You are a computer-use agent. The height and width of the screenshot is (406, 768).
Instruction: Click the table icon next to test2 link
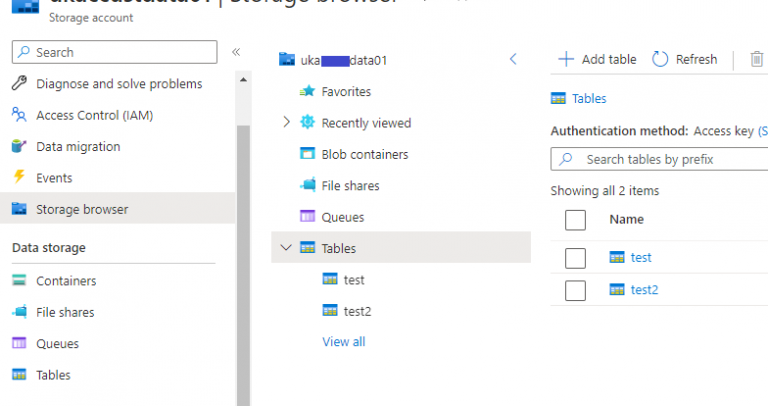pos(617,289)
